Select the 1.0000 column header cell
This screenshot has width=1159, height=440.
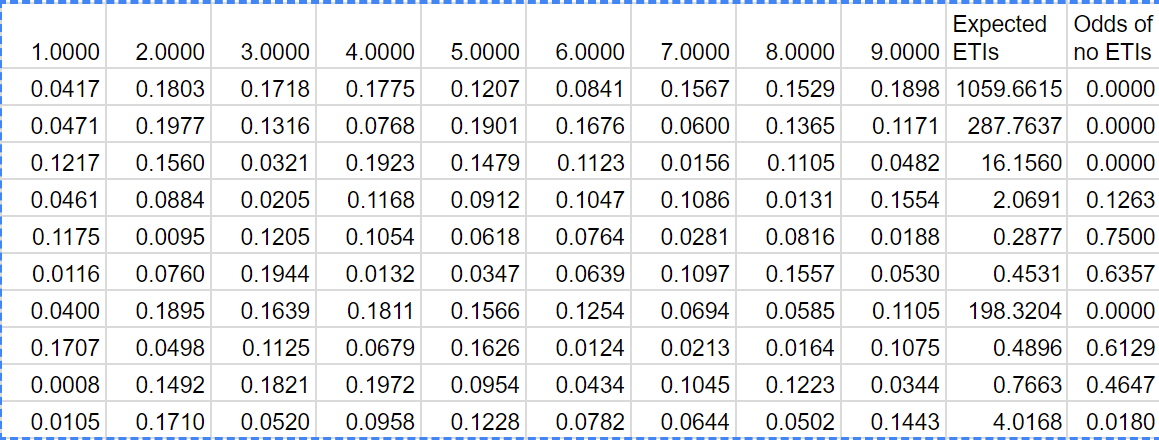click(x=66, y=52)
